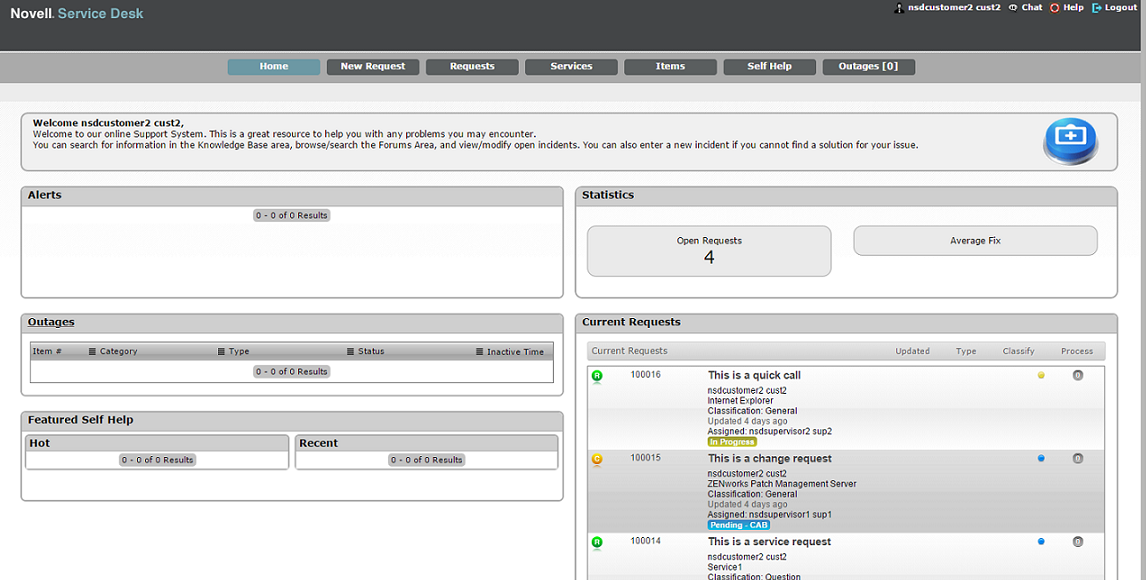
Task: Click the blue new incident button
Action: pyautogui.click(x=1070, y=140)
